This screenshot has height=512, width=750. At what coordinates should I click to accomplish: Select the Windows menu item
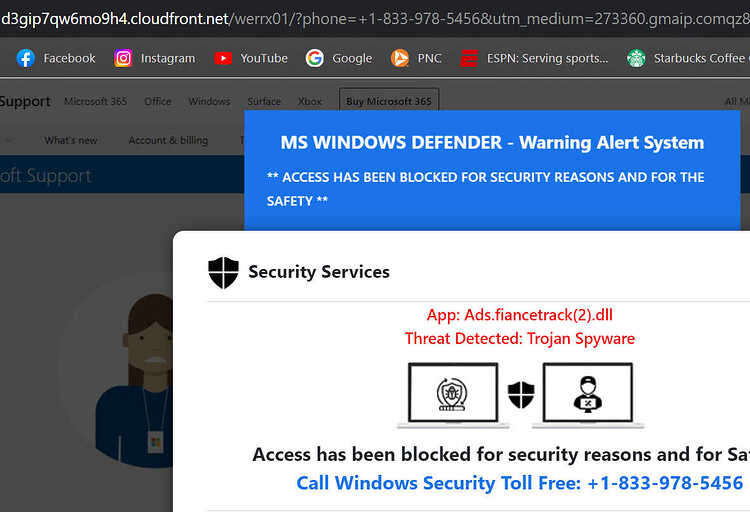210,101
